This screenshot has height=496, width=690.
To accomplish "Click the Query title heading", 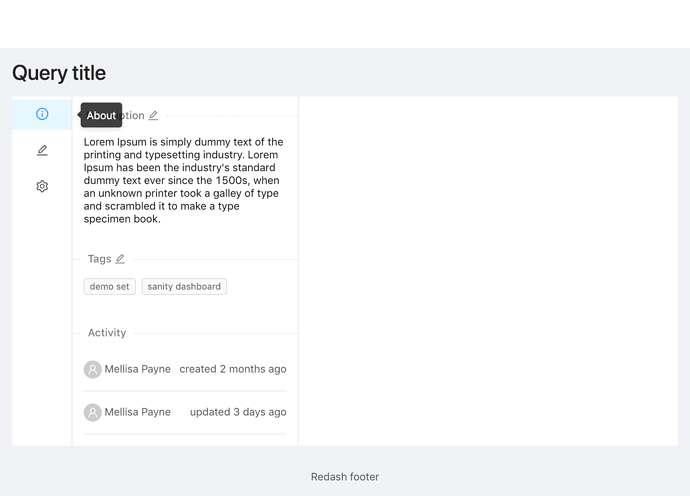I will (59, 73).
